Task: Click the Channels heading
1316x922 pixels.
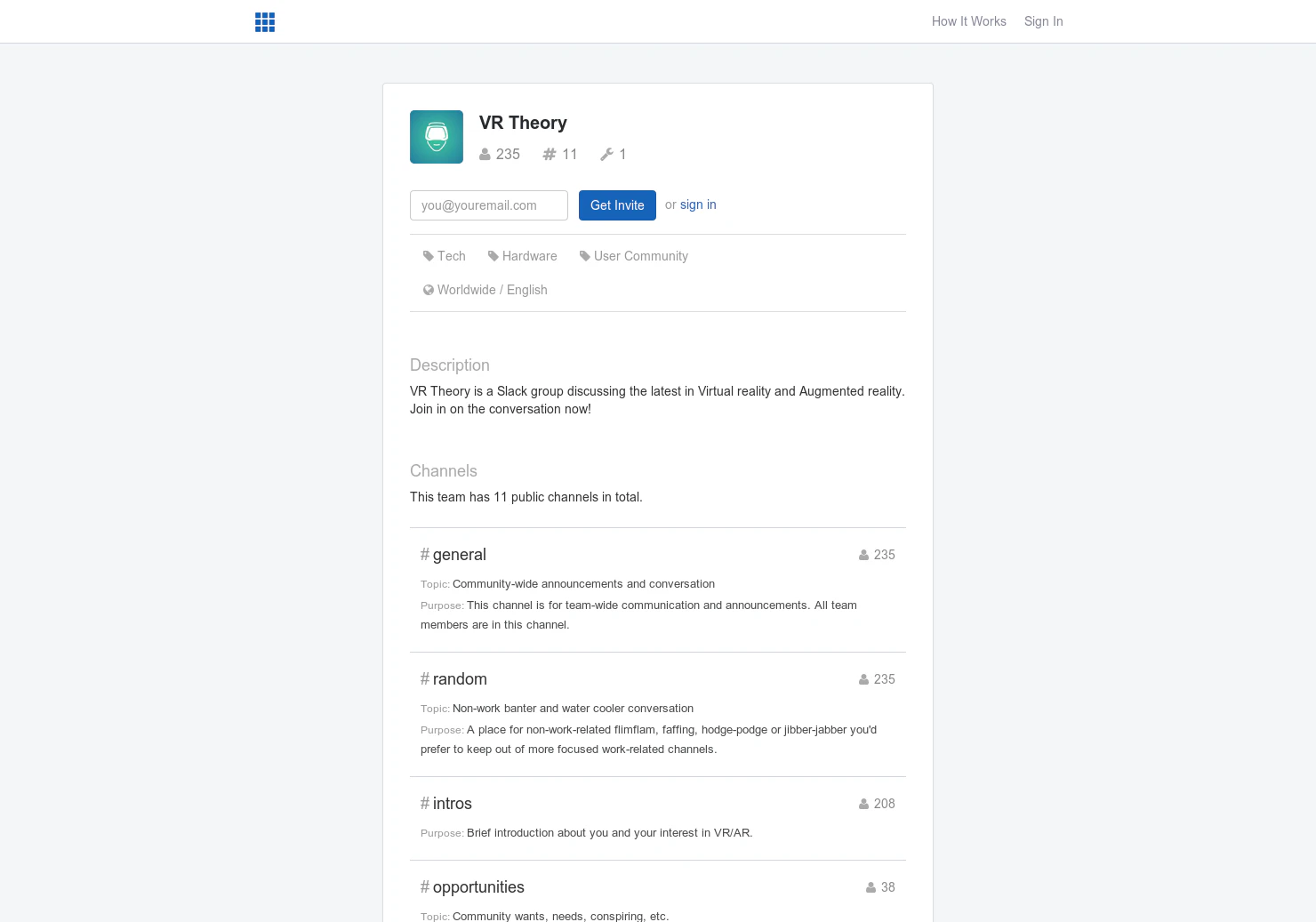Action: (444, 471)
